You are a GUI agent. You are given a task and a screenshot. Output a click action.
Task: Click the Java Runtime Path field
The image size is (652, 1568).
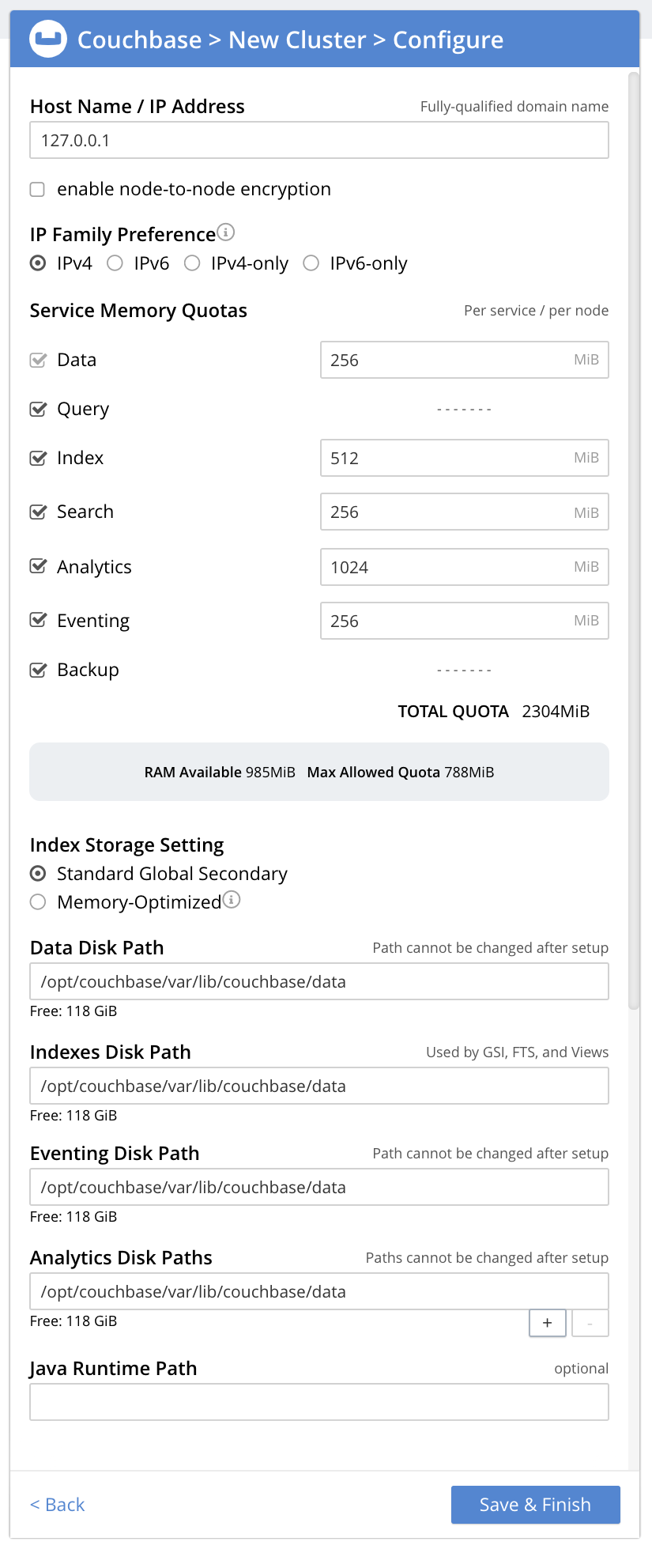(x=318, y=1402)
